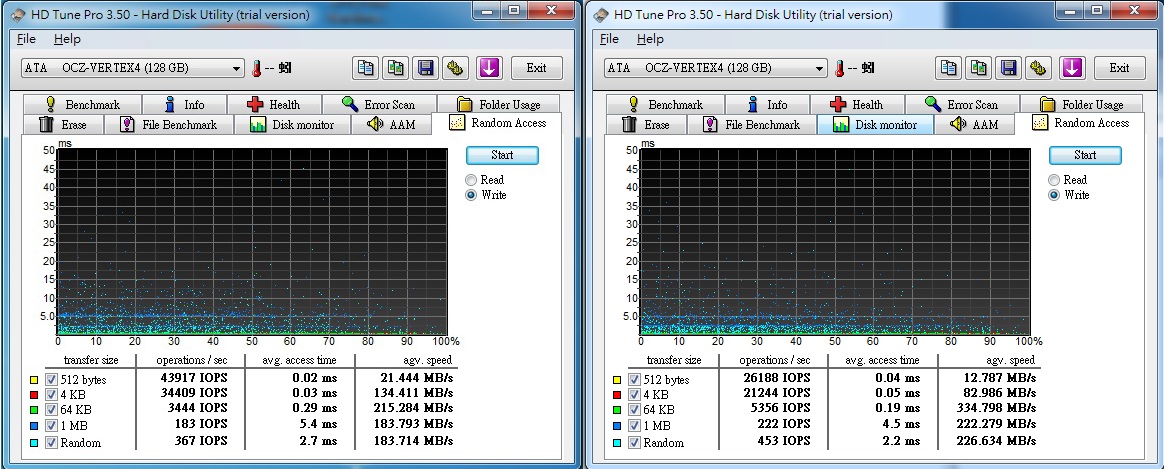Click thermometer temperature icon in right window

tap(839, 68)
